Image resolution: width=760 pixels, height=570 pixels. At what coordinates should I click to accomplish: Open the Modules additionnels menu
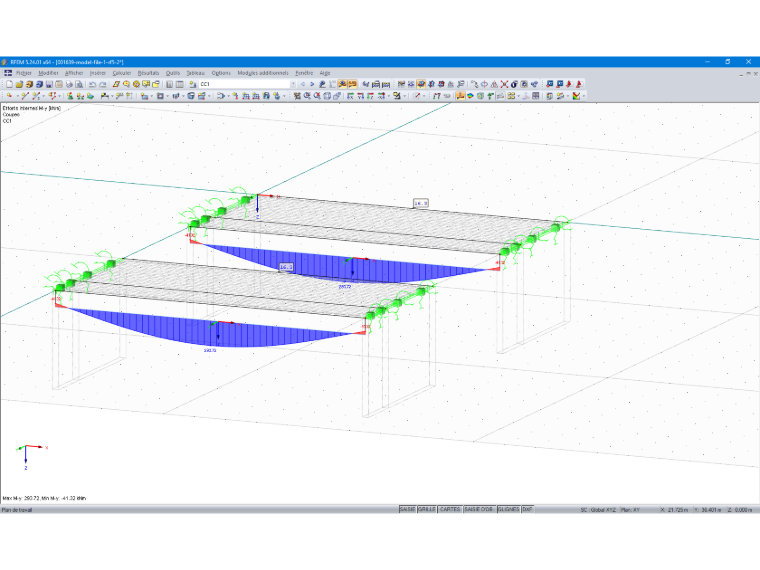click(263, 73)
